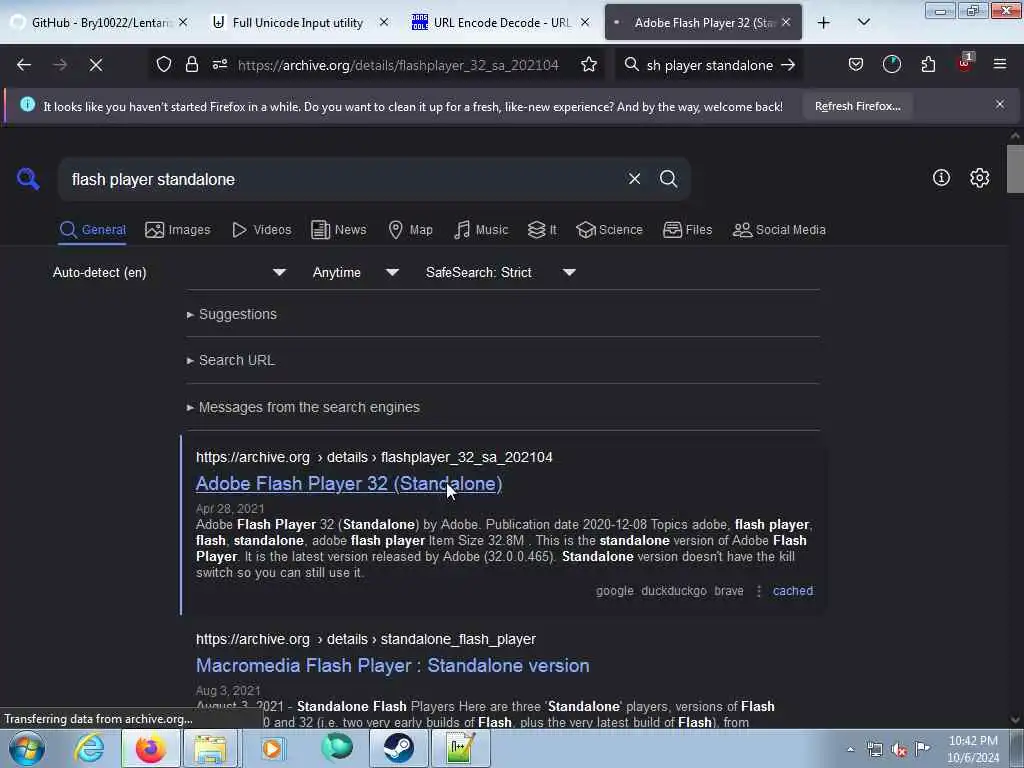This screenshot has width=1024, height=768.
Task: Go back using the browser back arrow
Action: pos(24,65)
